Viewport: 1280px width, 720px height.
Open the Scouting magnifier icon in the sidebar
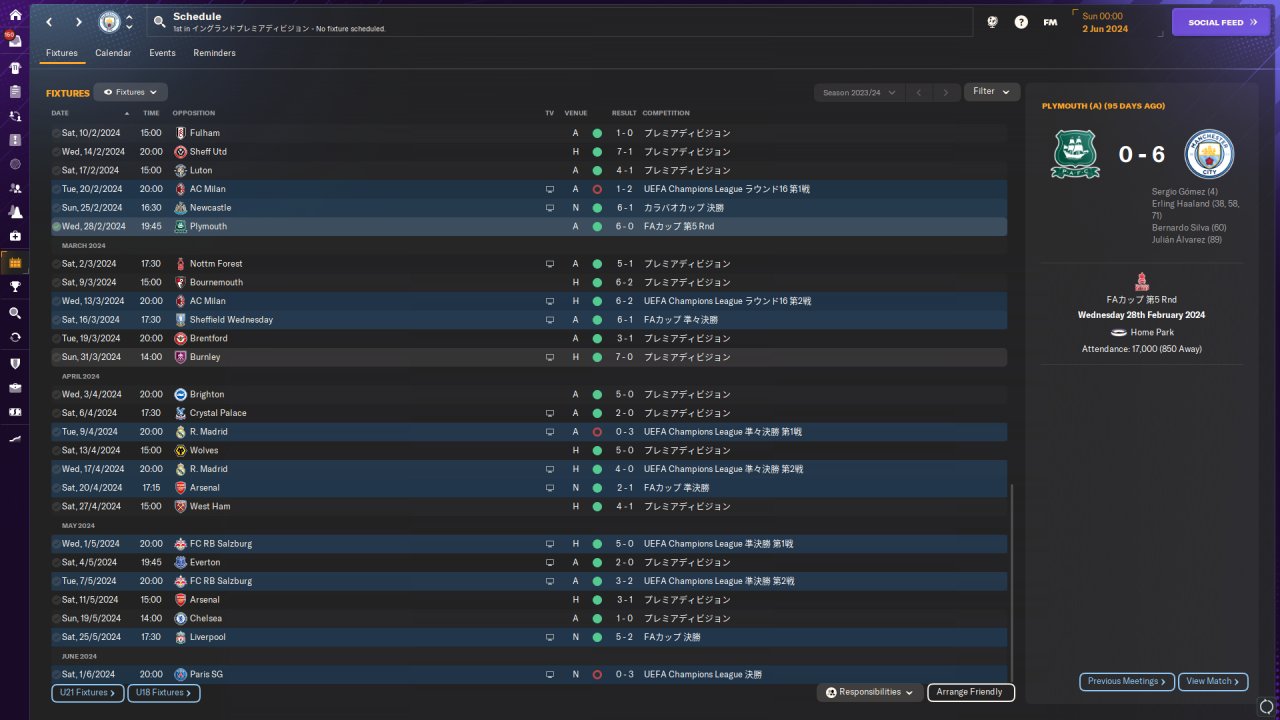pyautogui.click(x=15, y=313)
